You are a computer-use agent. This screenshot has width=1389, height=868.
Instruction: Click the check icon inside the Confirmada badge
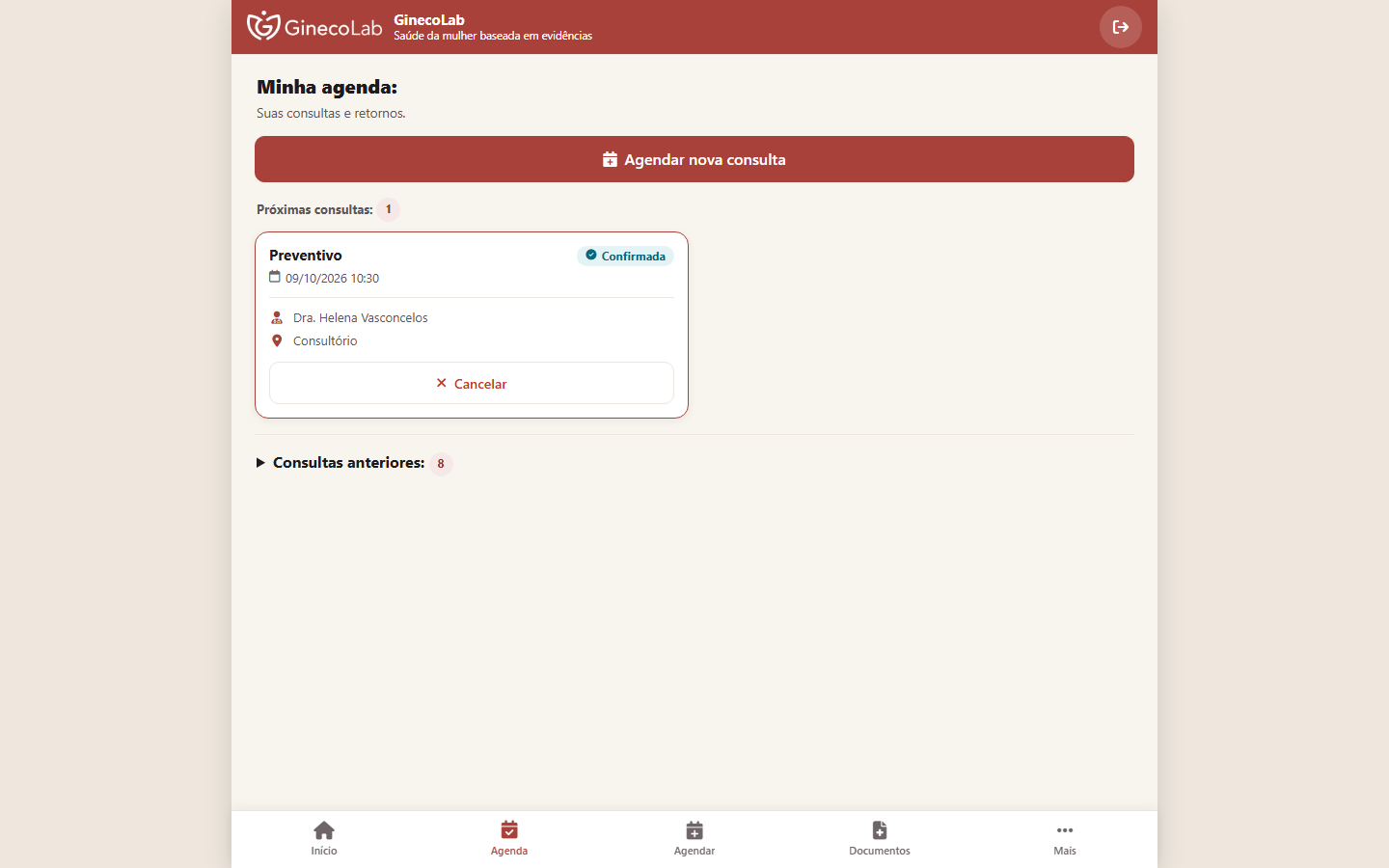[x=591, y=255]
